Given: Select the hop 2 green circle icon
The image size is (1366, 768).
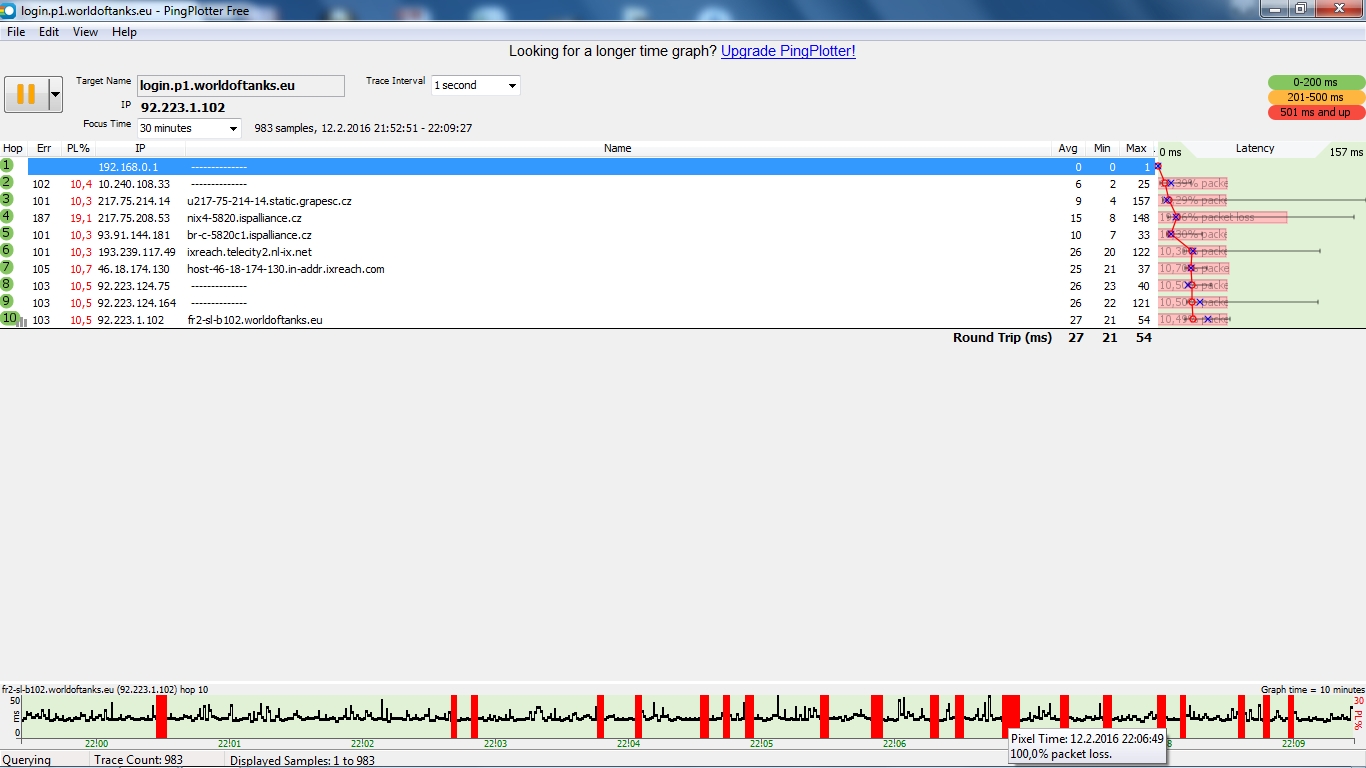Looking at the screenshot, I should 7,182.
